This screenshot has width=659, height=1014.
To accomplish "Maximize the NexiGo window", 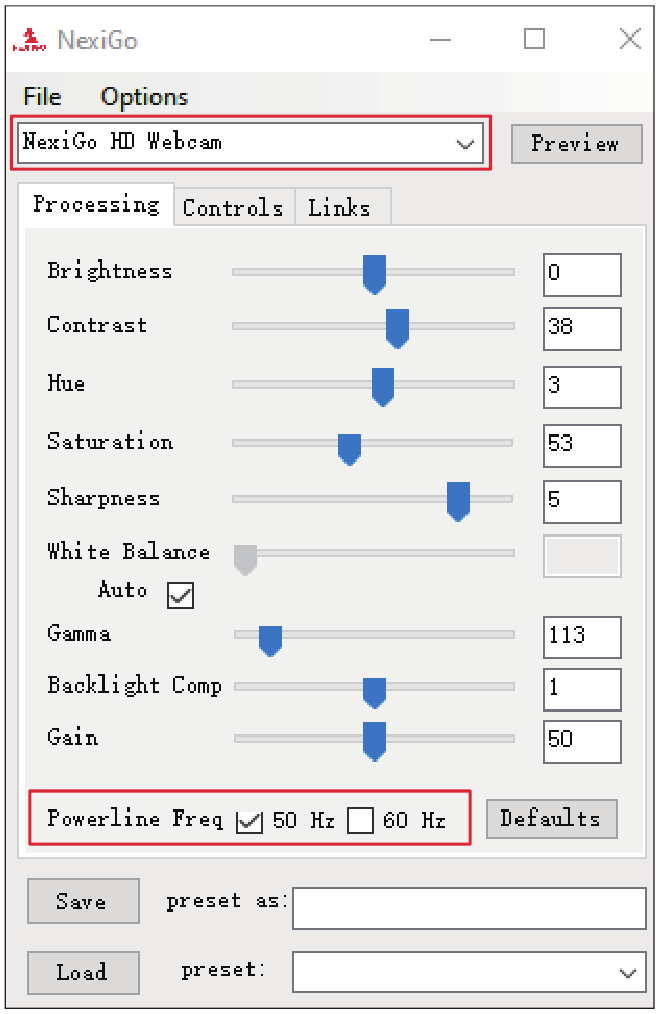I will [534, 39].
